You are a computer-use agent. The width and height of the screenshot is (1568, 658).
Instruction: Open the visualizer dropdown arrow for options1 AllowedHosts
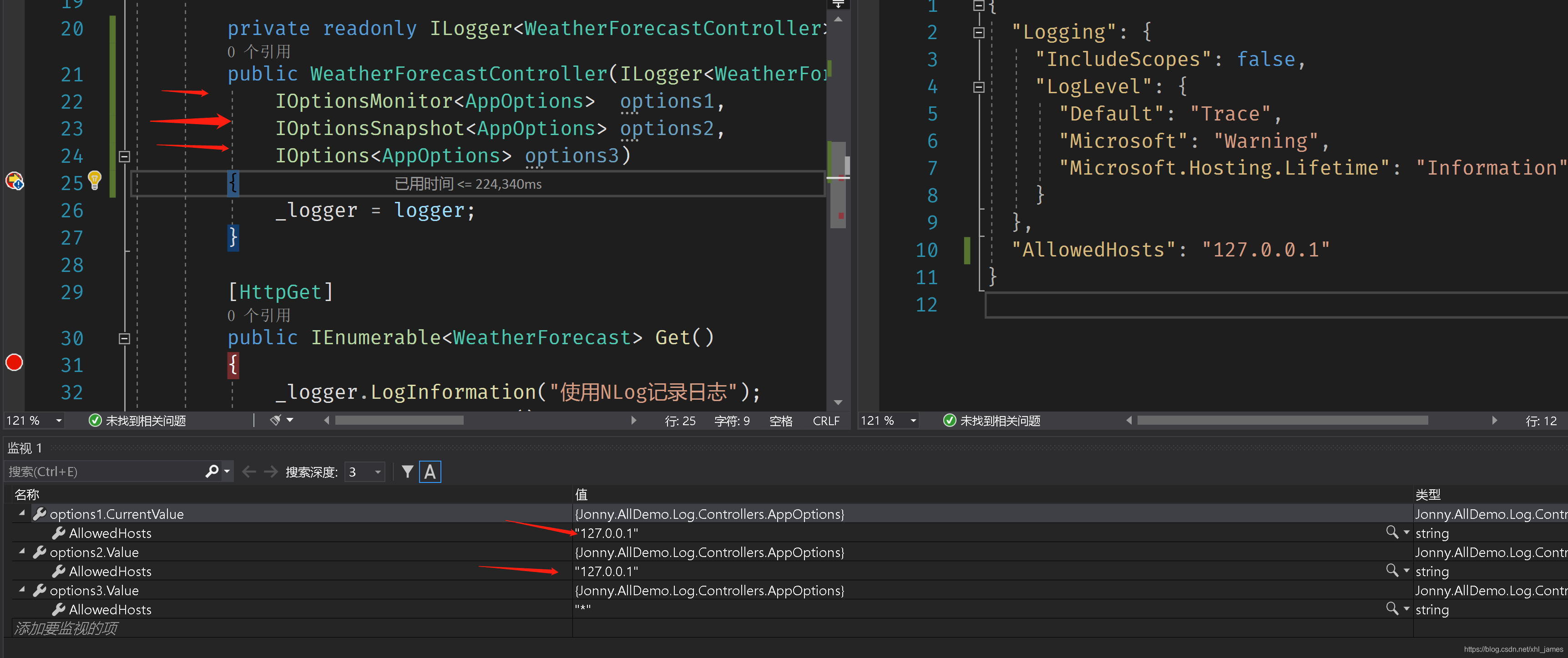pyautogui.click(x=1406, y=533)
